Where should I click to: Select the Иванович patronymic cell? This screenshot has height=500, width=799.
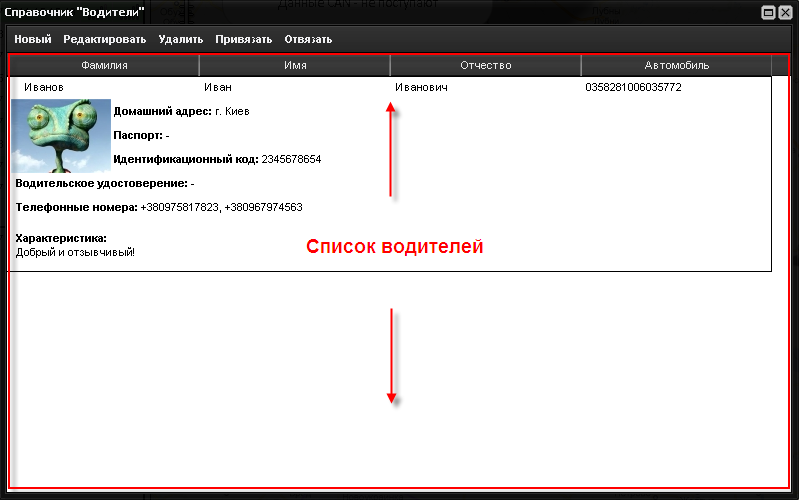point(421,88)
